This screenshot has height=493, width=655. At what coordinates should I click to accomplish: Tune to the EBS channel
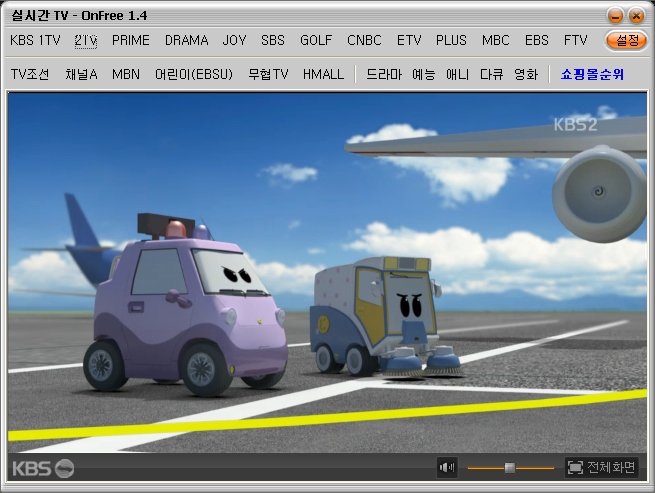click(x=537, y=41)
